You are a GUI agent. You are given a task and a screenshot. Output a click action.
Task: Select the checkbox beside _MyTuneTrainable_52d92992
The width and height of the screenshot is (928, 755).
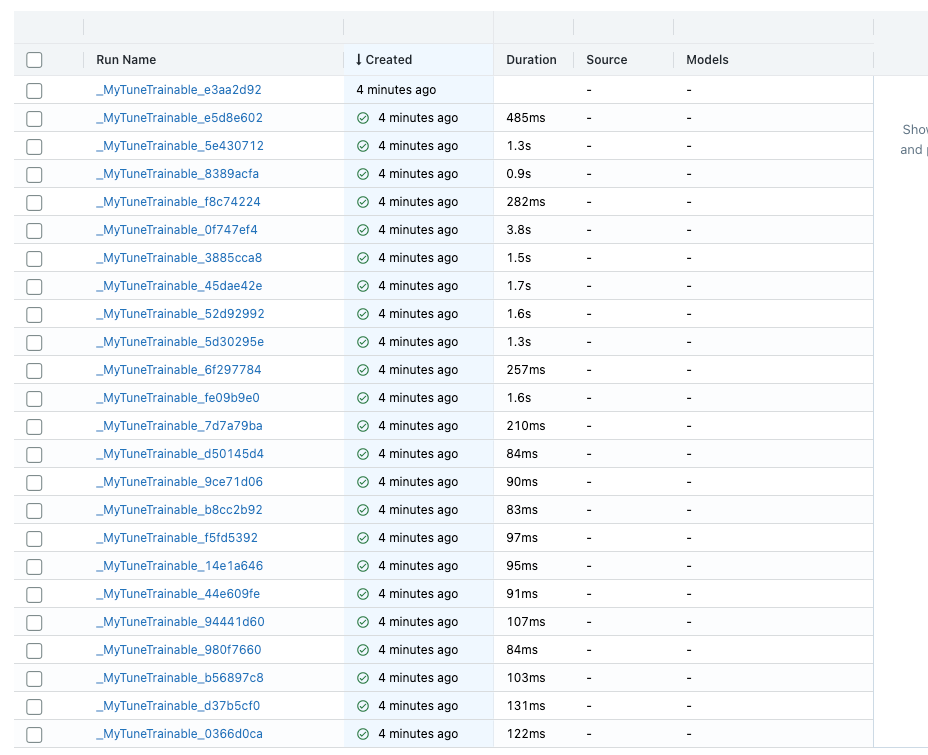pos(34,313)
